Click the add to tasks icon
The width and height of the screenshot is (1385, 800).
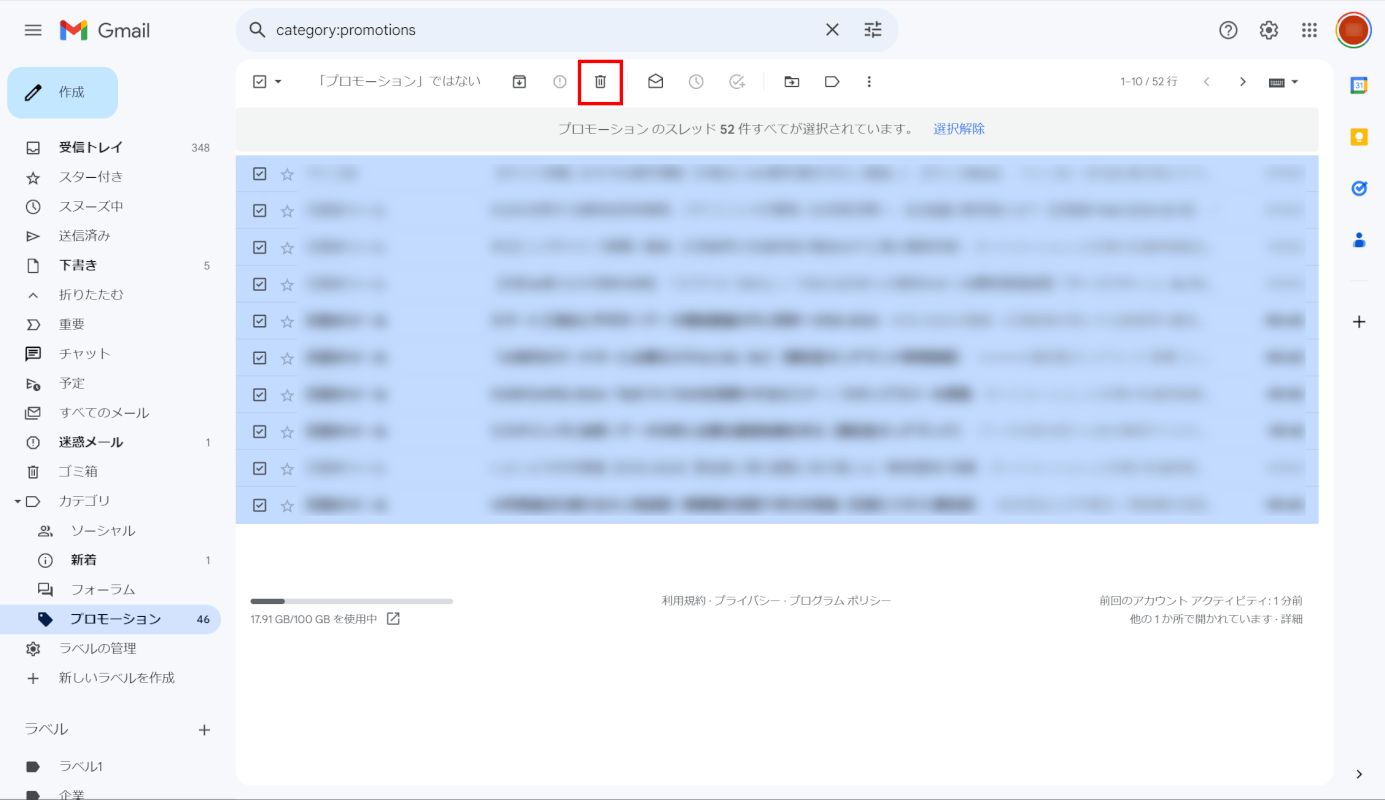[737, 82]
